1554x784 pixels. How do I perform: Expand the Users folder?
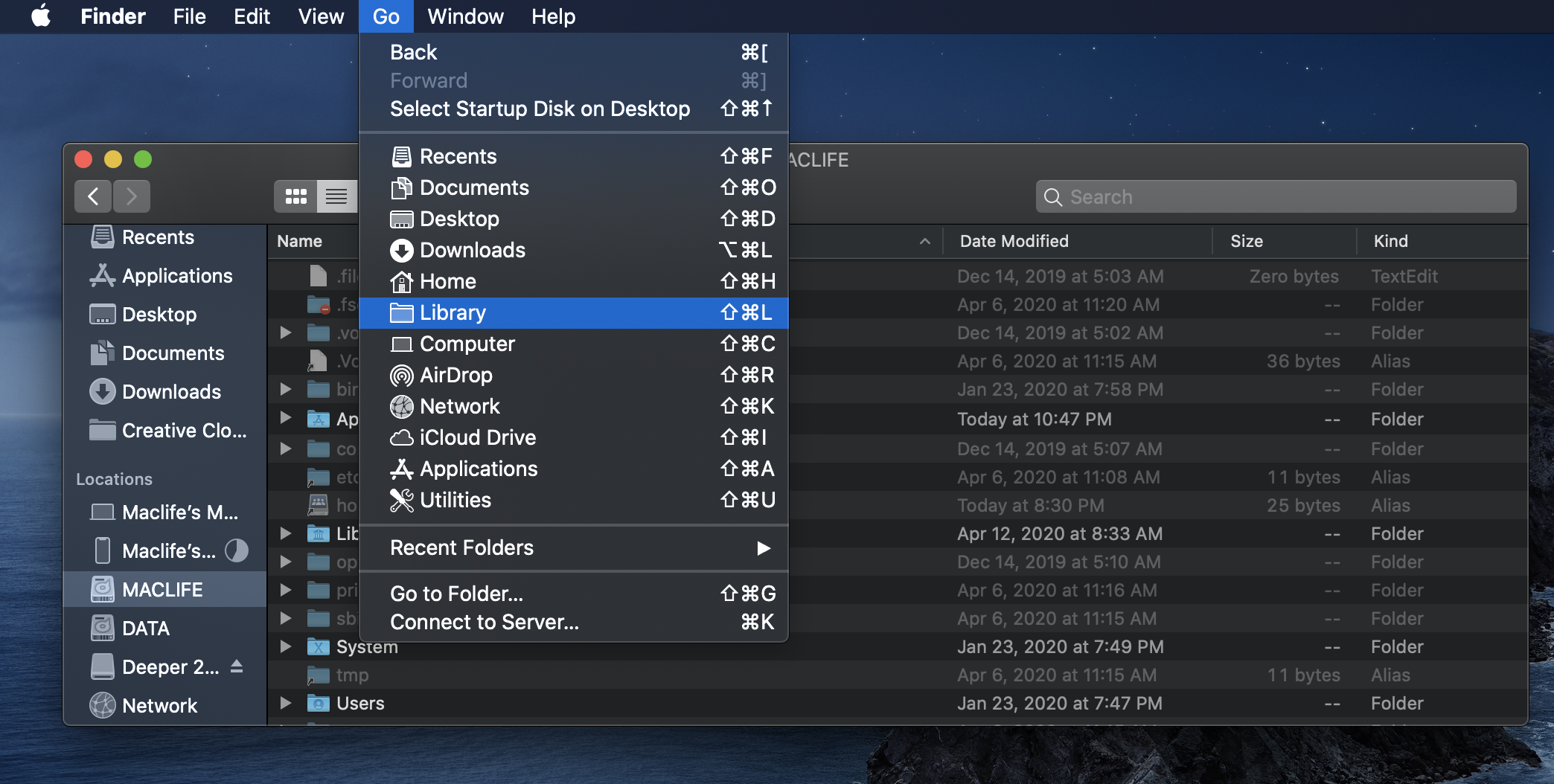click(285, 703)
